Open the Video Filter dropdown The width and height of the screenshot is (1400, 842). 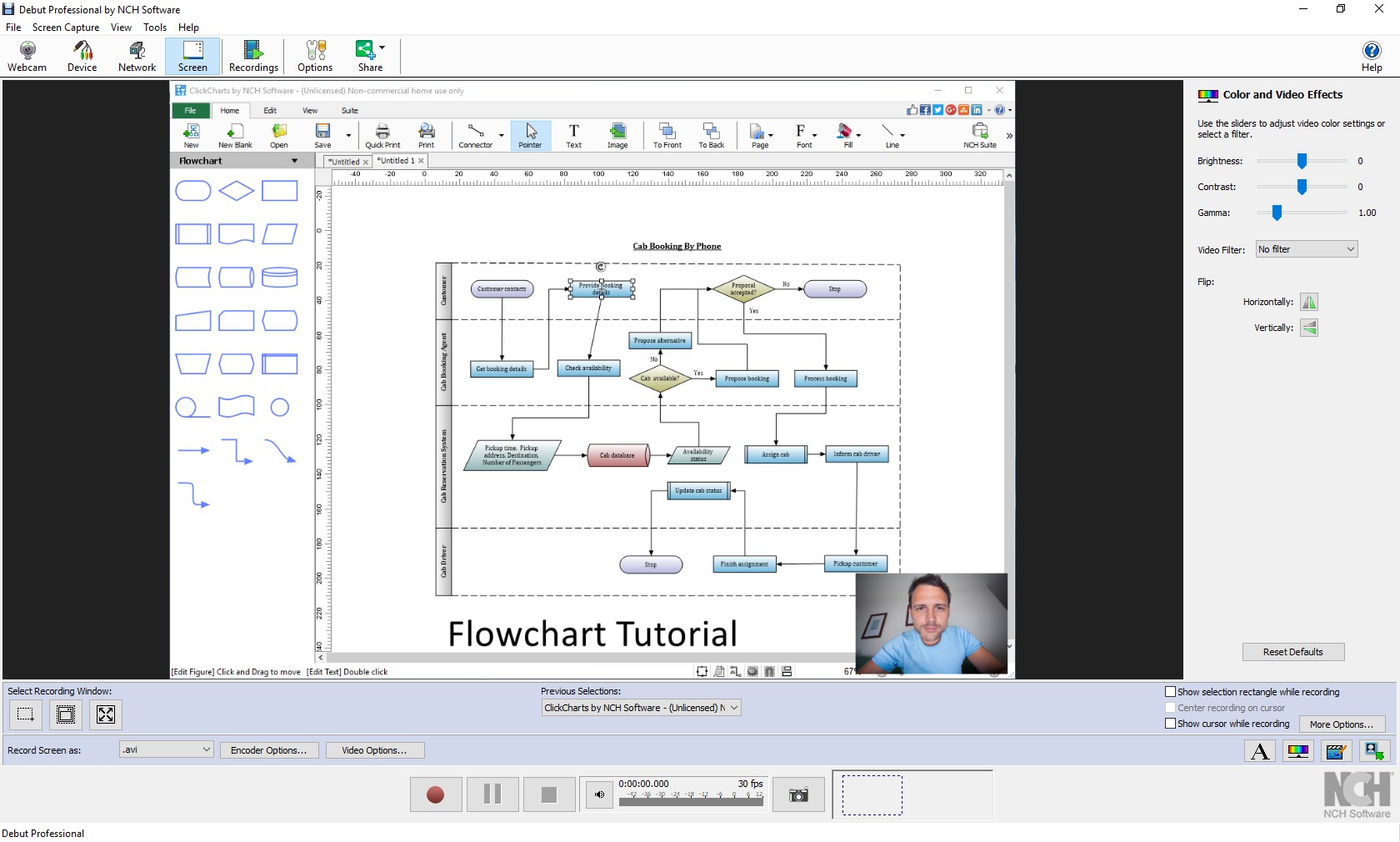pos(1306,249)
